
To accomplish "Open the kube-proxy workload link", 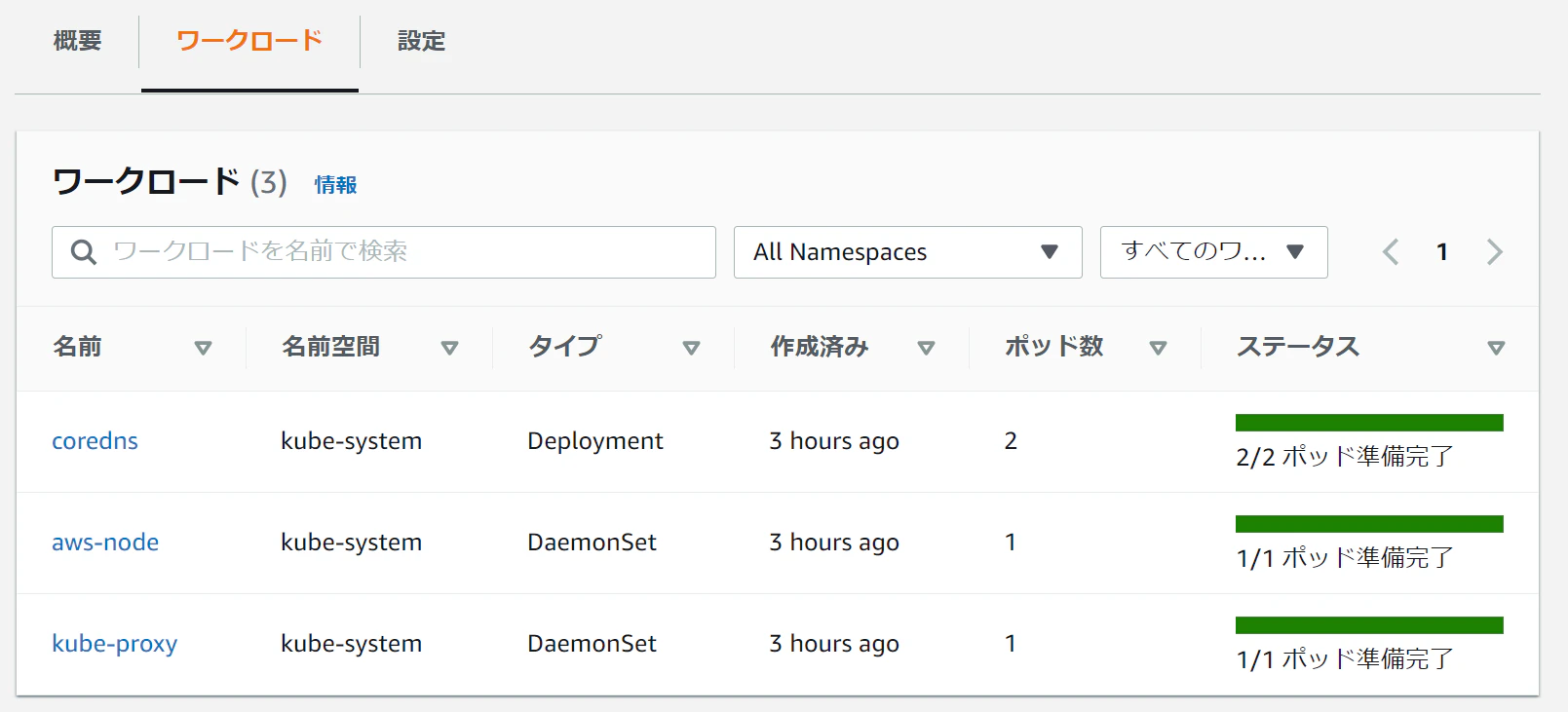I will tap(114, 644).
